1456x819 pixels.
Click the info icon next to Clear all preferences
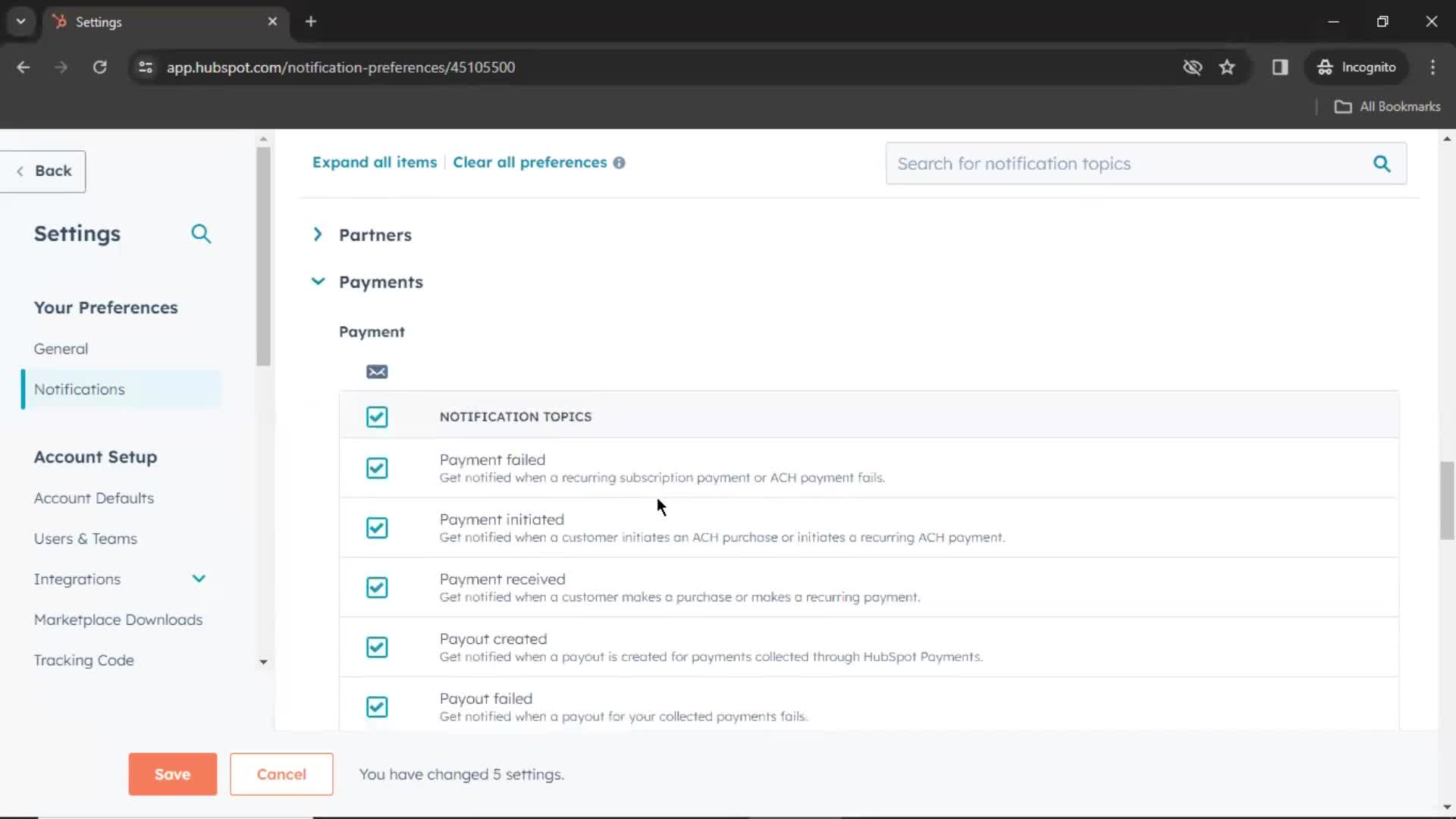click(620, 162)
